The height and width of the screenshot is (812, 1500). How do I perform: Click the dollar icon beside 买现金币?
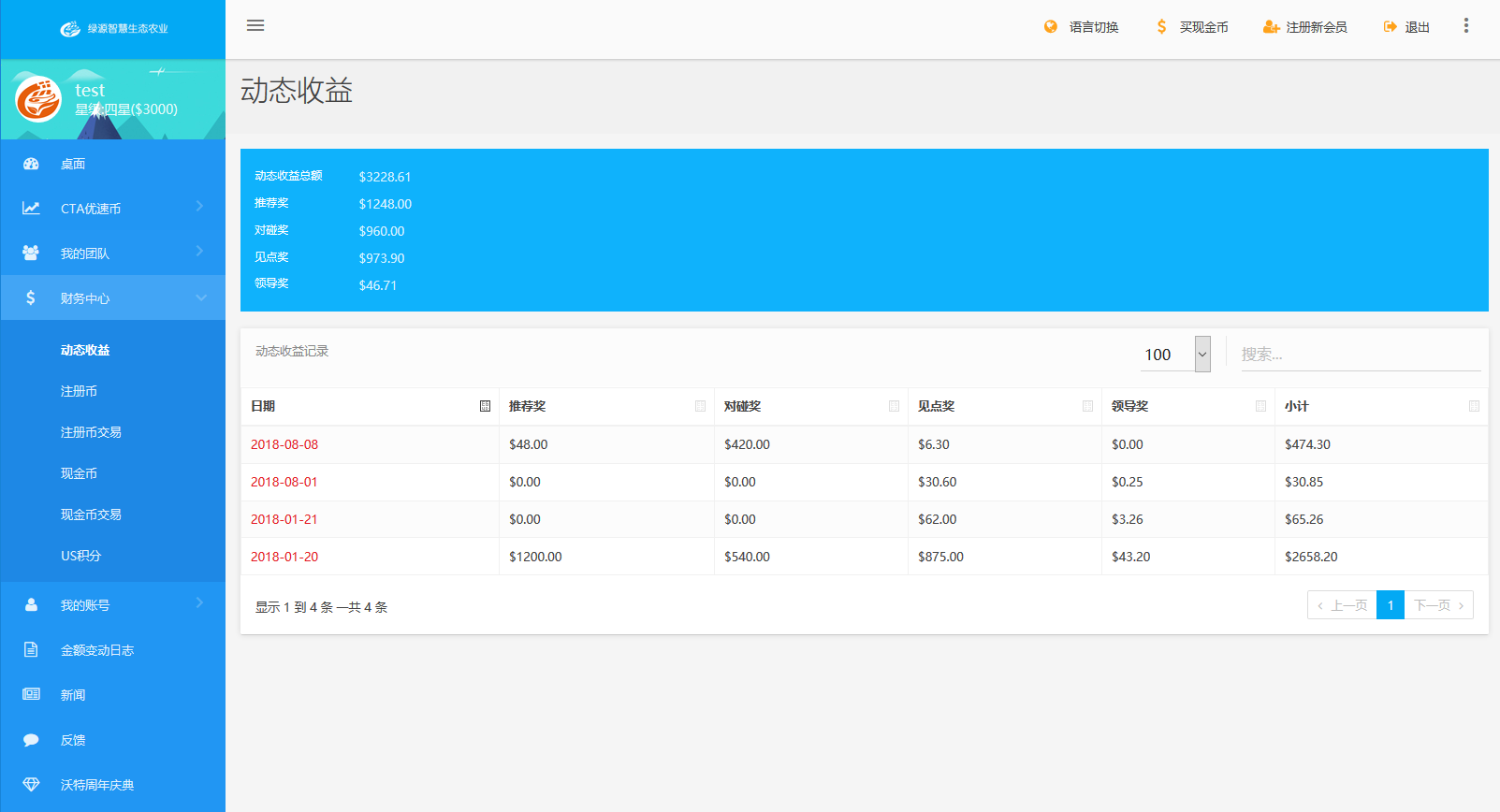pyautogui.click(x=1161, y=27)
